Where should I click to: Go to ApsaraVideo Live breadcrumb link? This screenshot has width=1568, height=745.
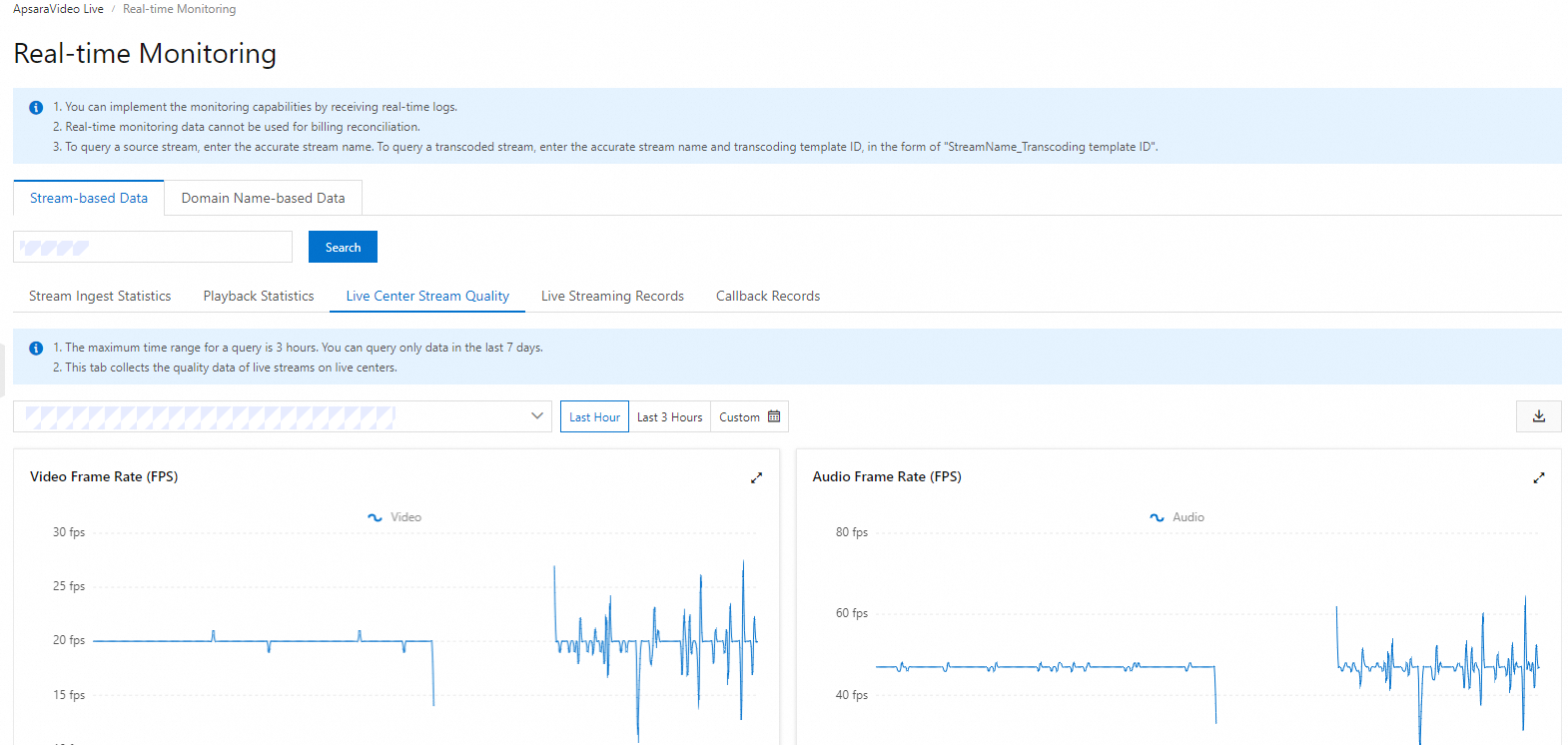58,9
